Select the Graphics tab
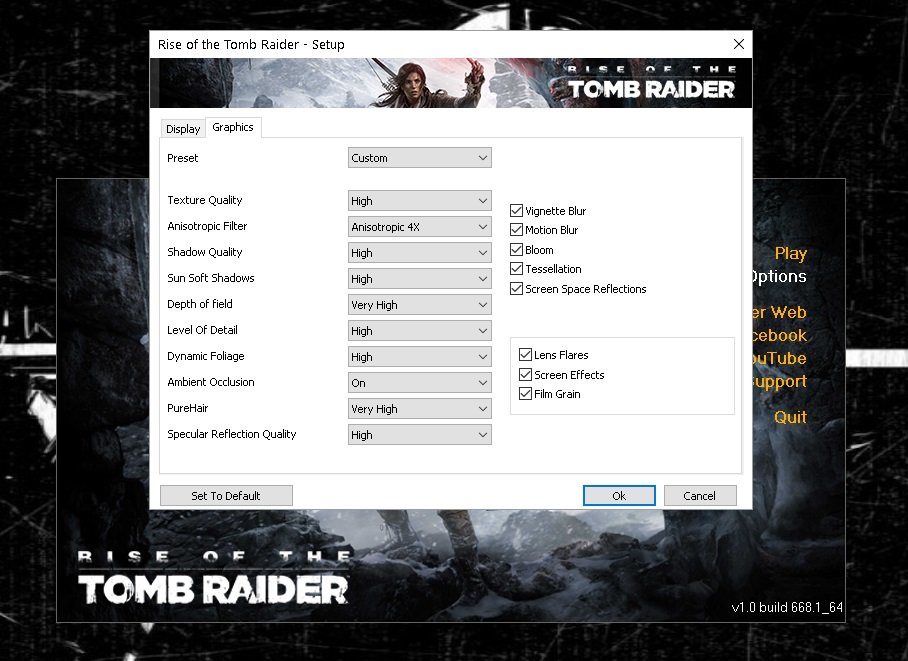 tap(233, 127)
